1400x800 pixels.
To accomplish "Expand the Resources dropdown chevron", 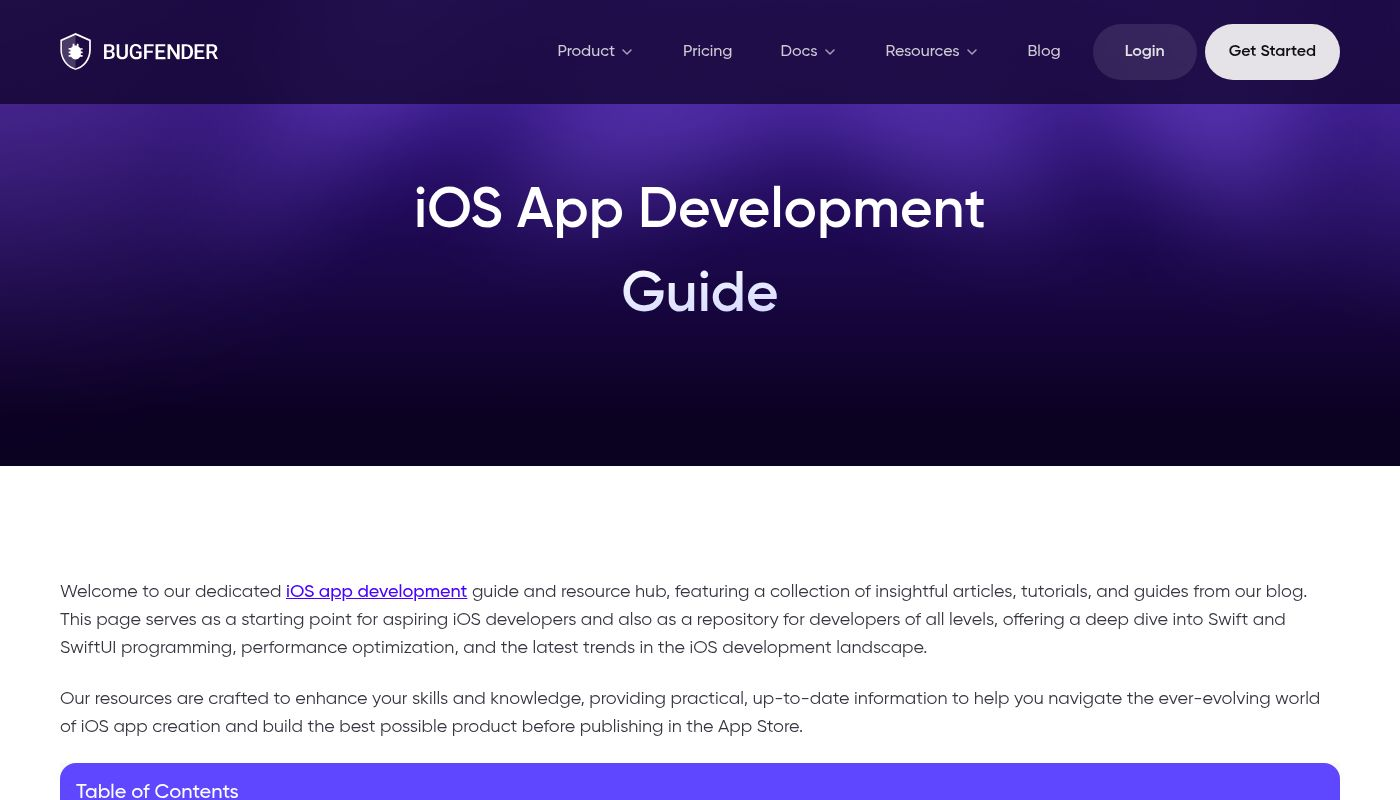I will 972,52.
